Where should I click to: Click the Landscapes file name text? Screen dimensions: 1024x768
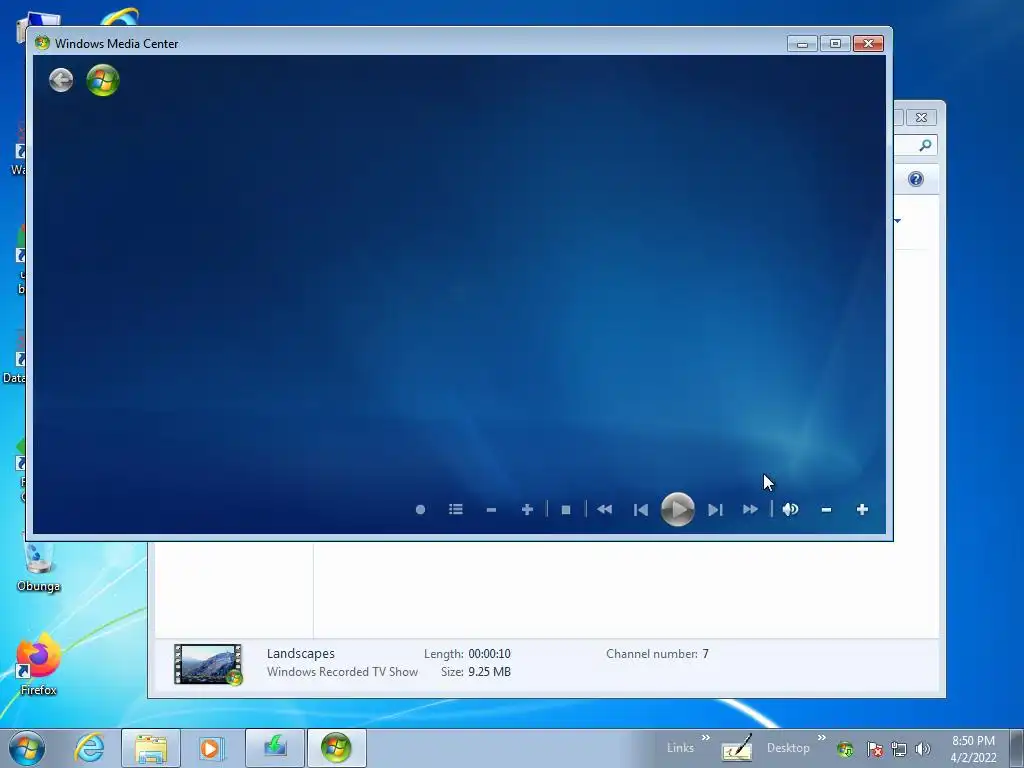[300, 653]
